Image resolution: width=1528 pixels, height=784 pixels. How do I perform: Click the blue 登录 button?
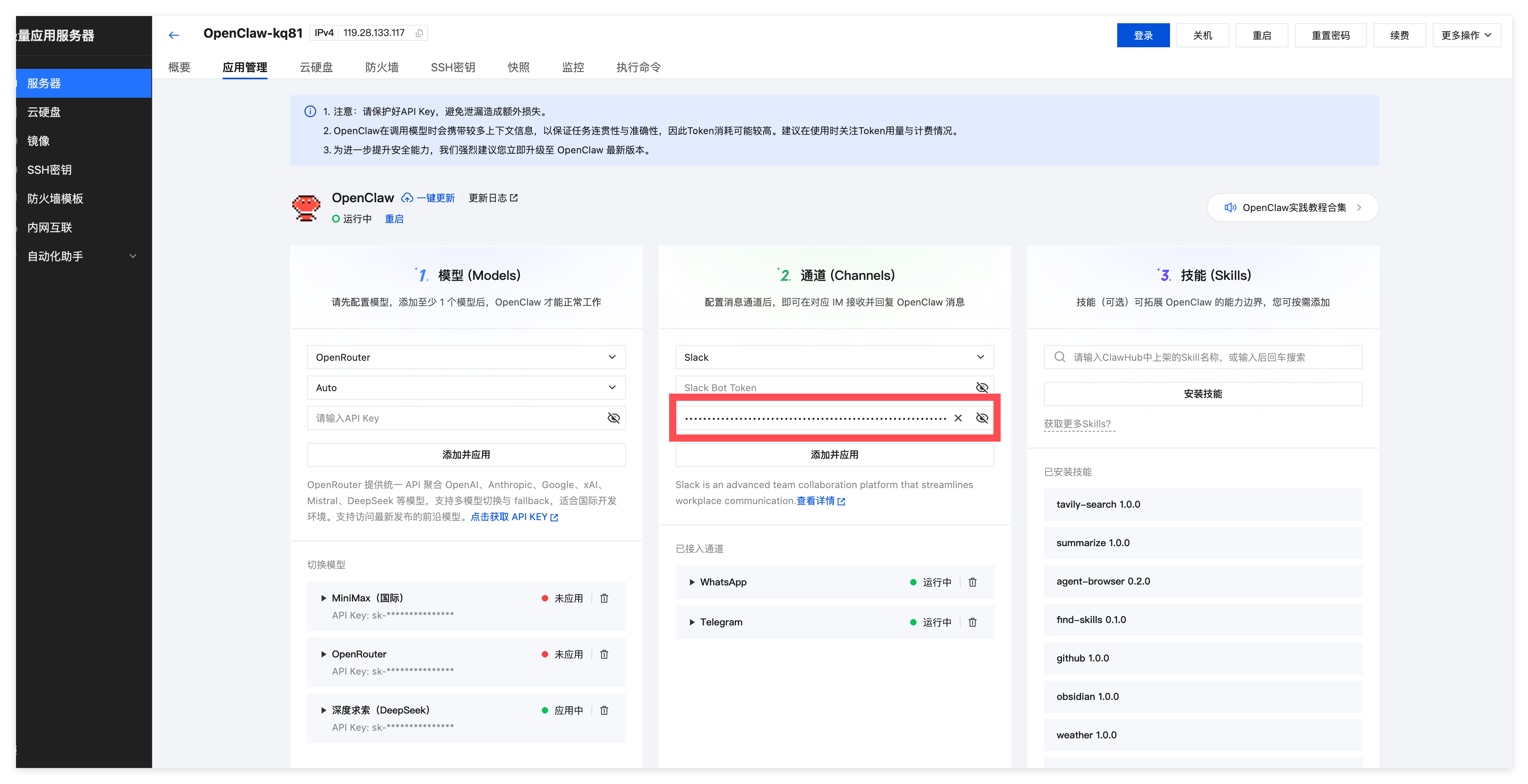1142,36
